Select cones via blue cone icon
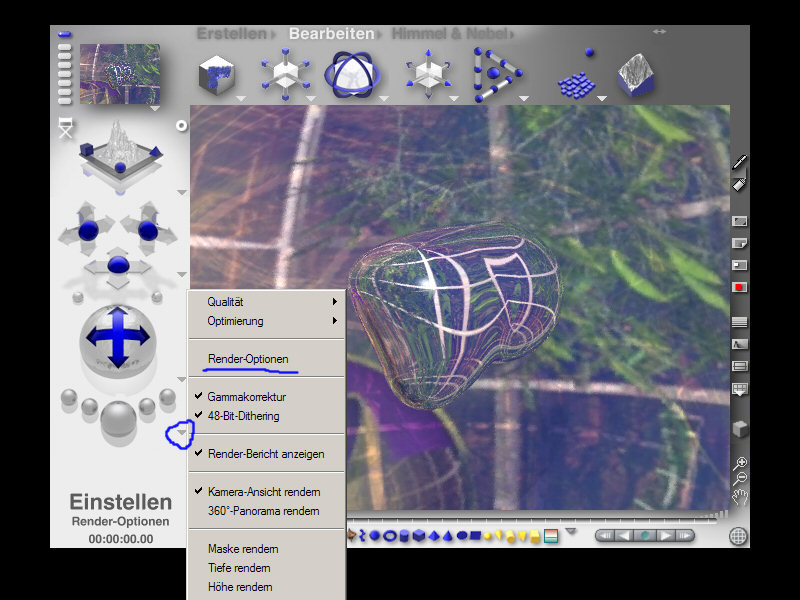 447,536
